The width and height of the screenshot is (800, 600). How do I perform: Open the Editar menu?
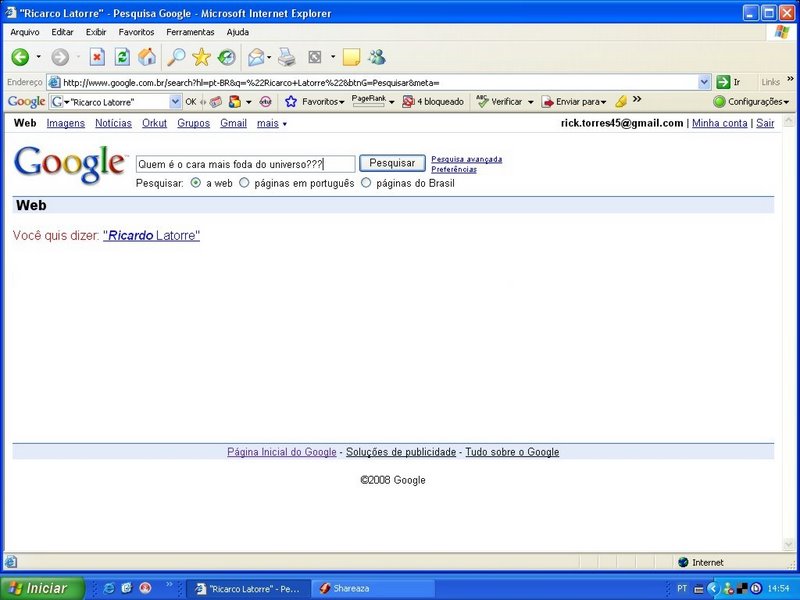tap(62, 32)
